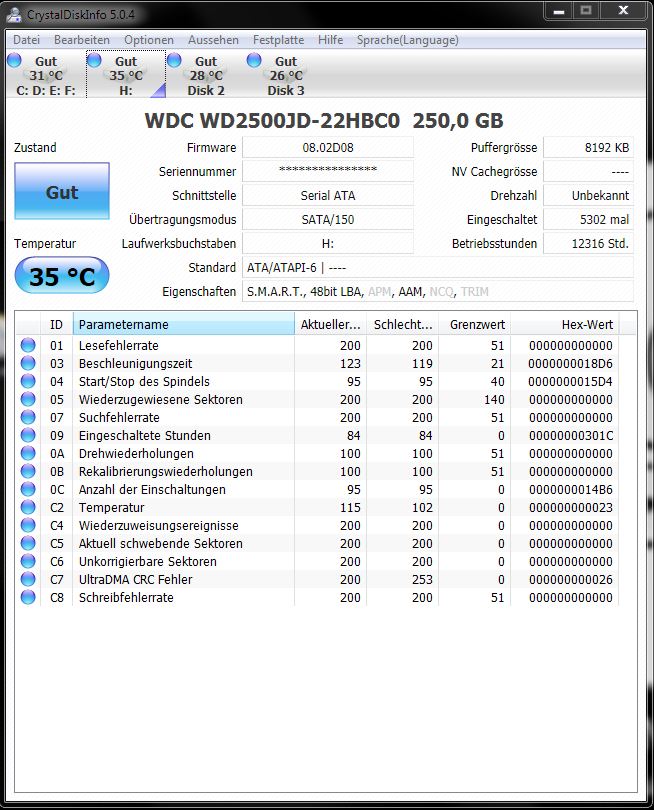Viewport: 654px width, 810px height.
Task: Select the Unkorrigierbare Sektoren row name
Action: click(x=148, y=561)
